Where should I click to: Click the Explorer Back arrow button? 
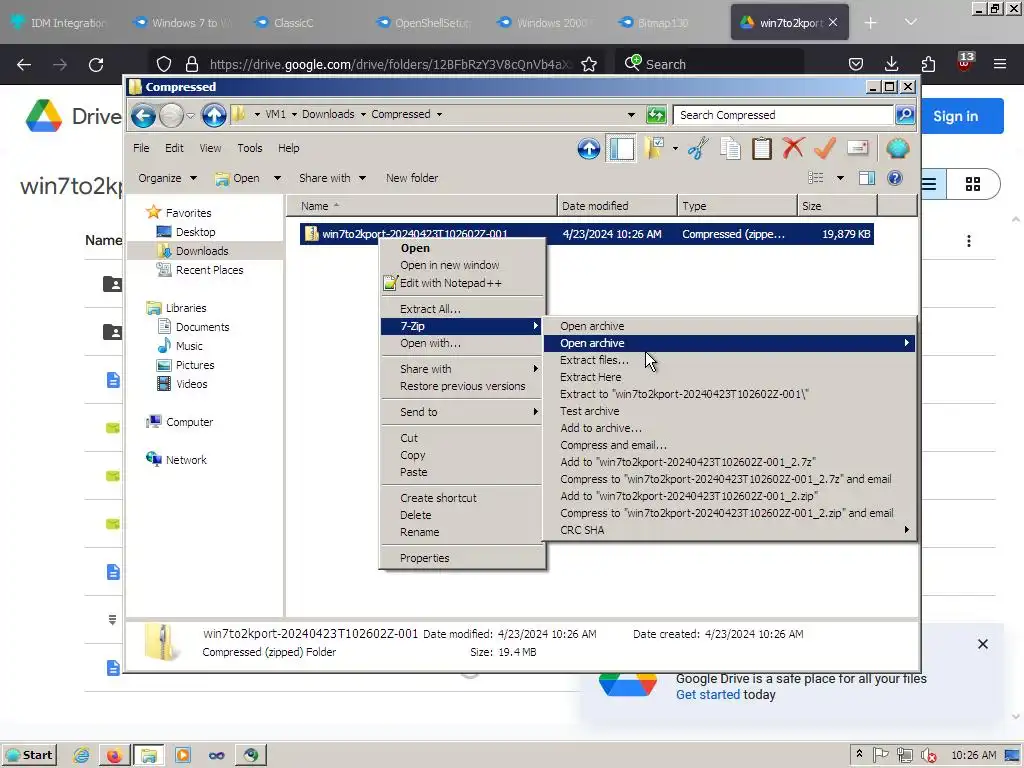pos(143,116)
